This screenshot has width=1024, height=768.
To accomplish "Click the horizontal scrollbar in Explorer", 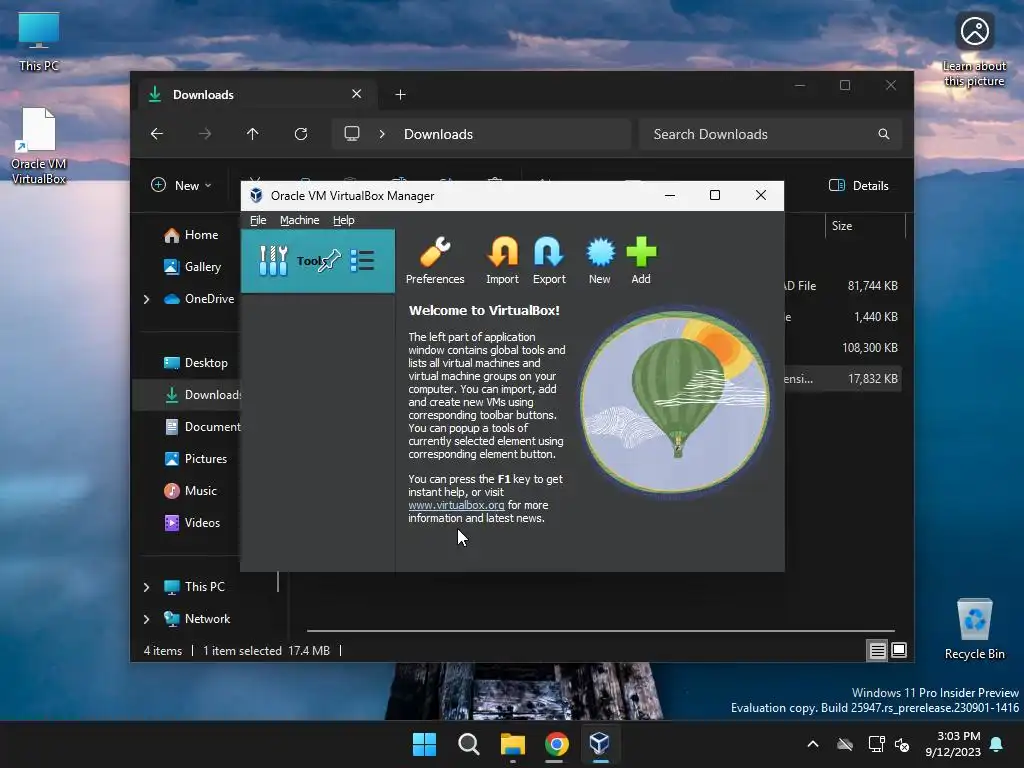I will pos(600,631).
